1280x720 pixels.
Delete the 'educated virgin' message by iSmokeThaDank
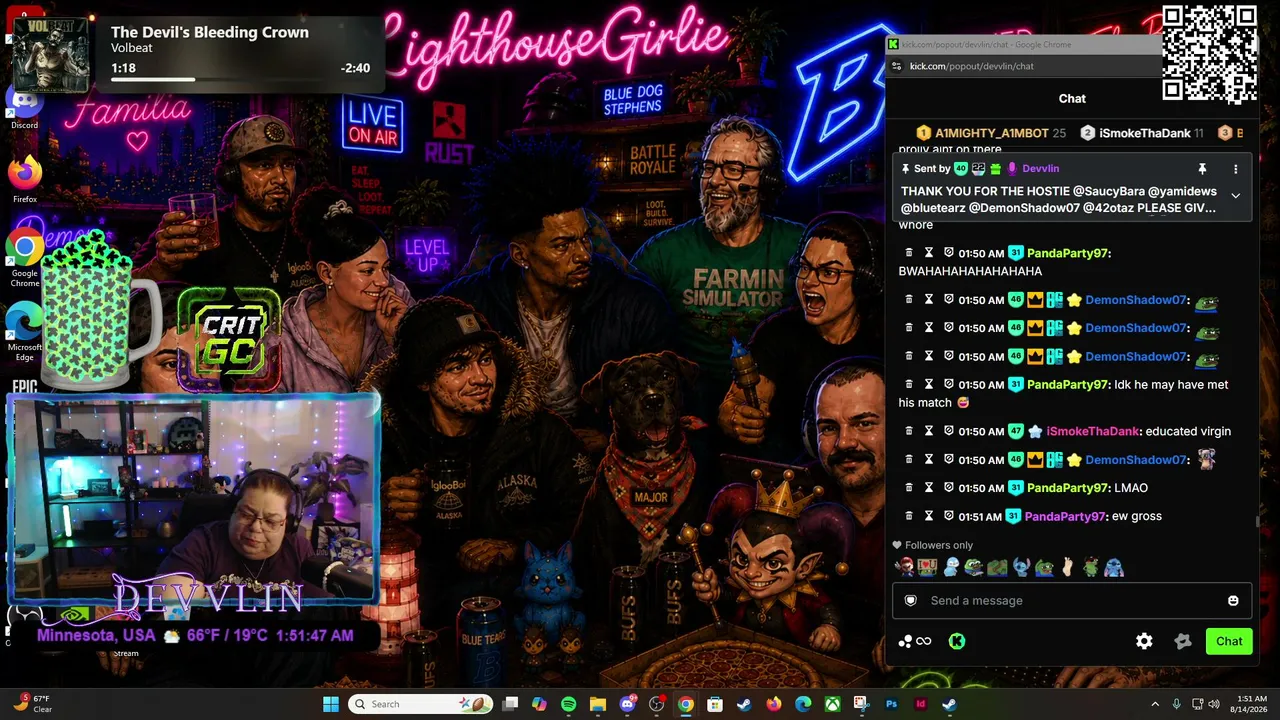[x=909, y=431]
